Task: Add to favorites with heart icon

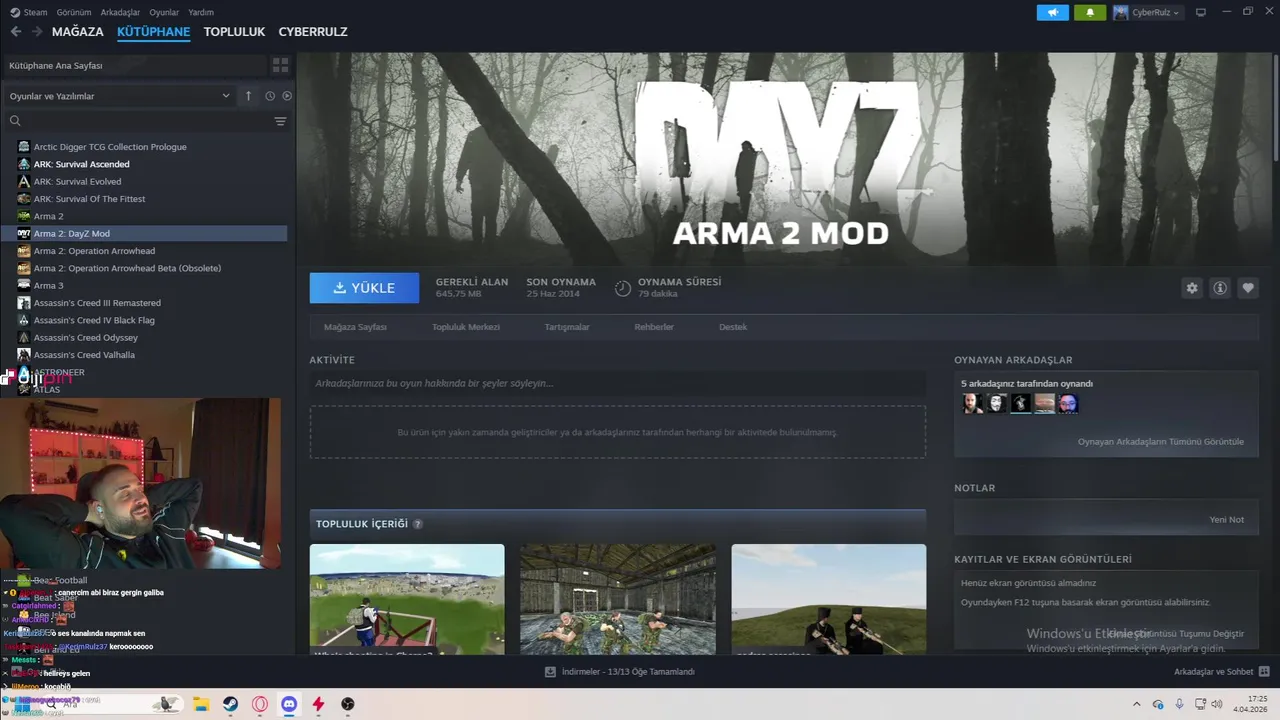Action: pos(1248,288)
